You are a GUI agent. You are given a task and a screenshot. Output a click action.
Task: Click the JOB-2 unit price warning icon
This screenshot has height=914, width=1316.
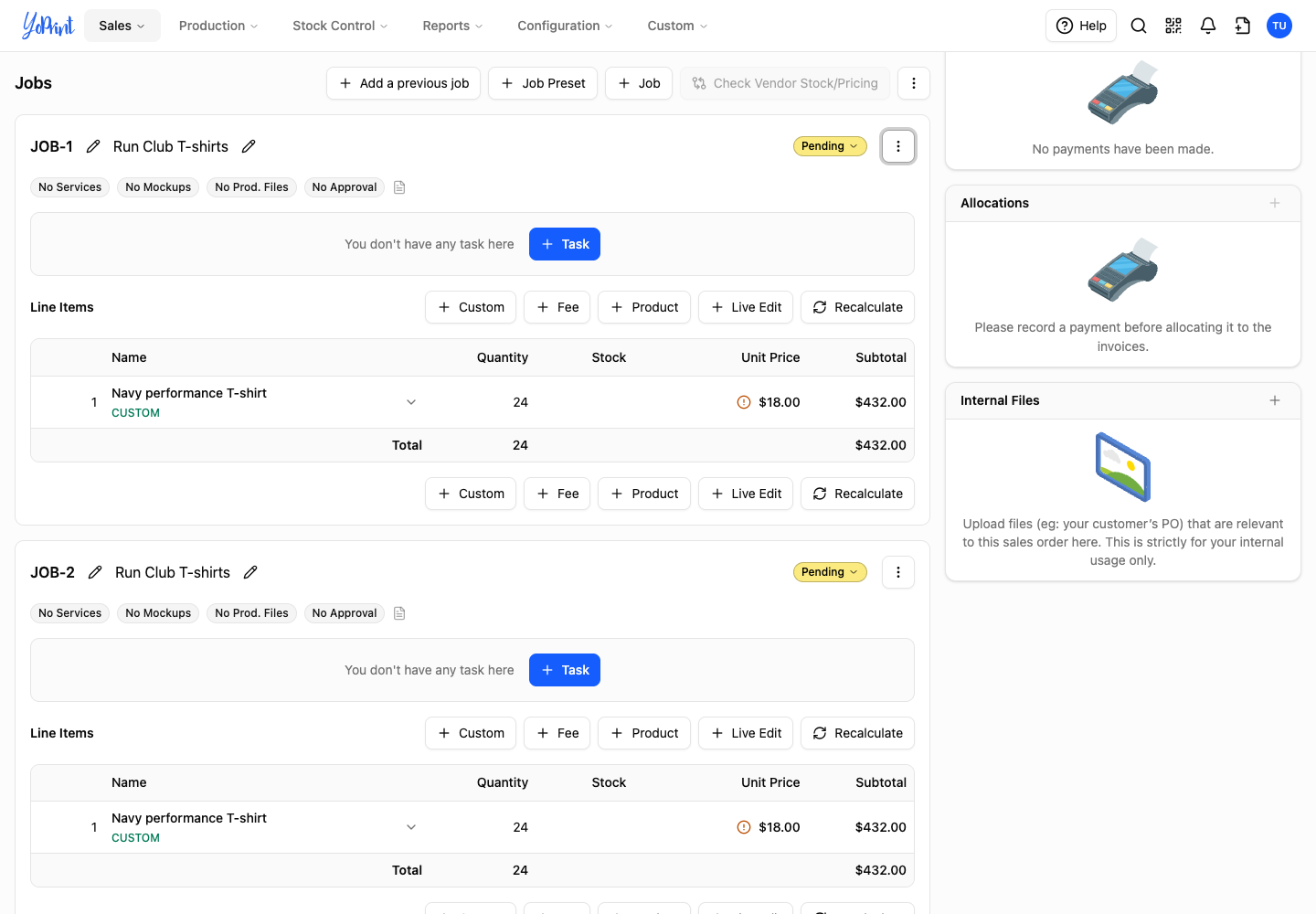click(744, 827)
